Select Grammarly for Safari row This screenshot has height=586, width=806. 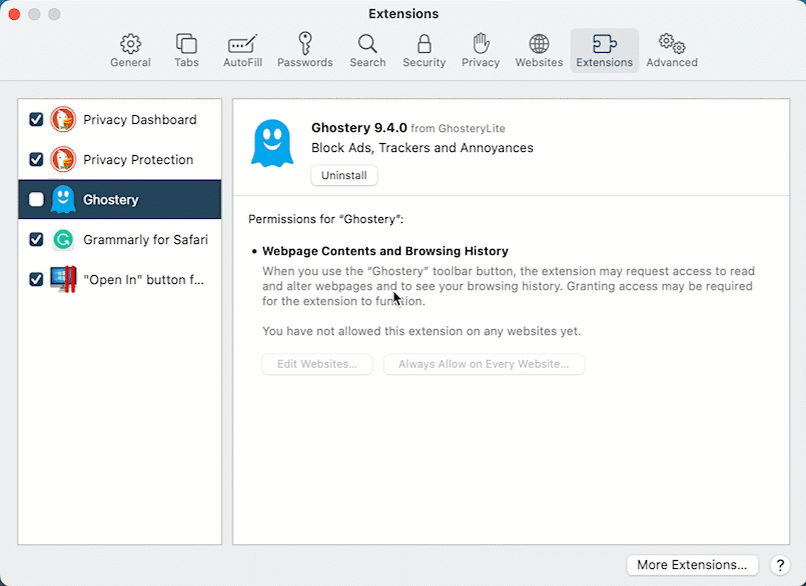(120, 240)
